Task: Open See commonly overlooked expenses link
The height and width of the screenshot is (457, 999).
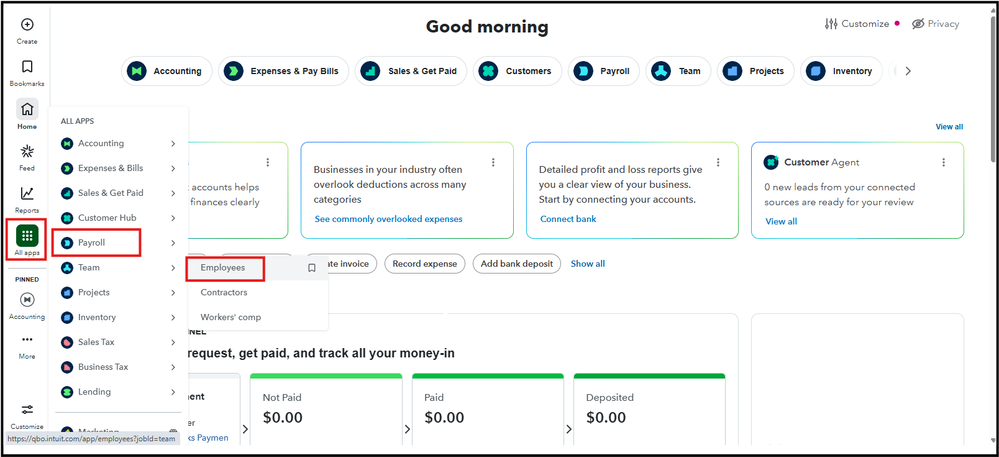Action: click(x=388, y=219)
